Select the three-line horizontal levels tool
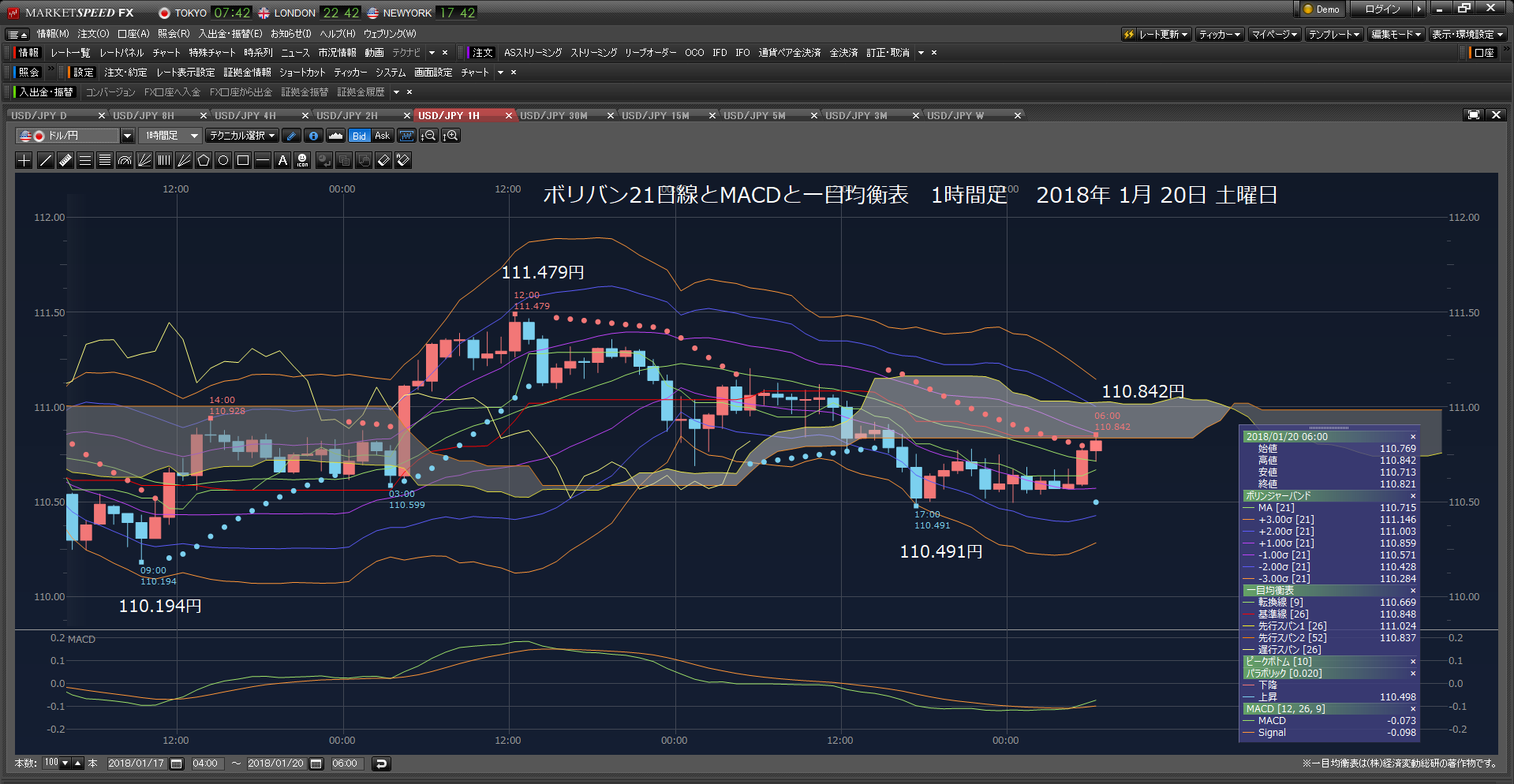Viewport: 1514px width, 784px height. pos(85,160)
